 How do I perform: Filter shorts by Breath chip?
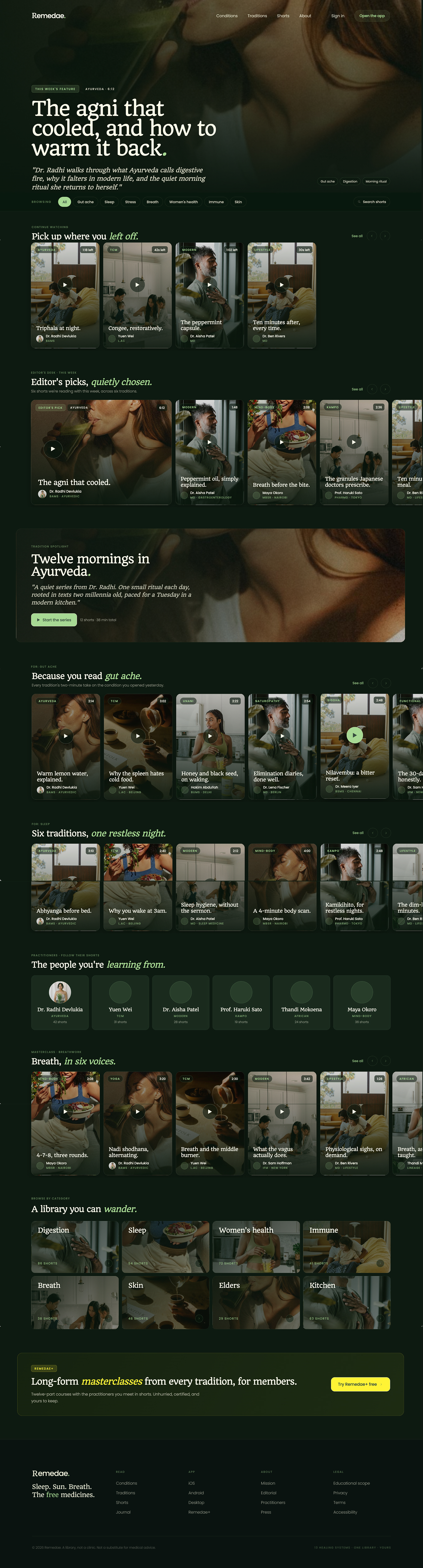coord(153,202)
